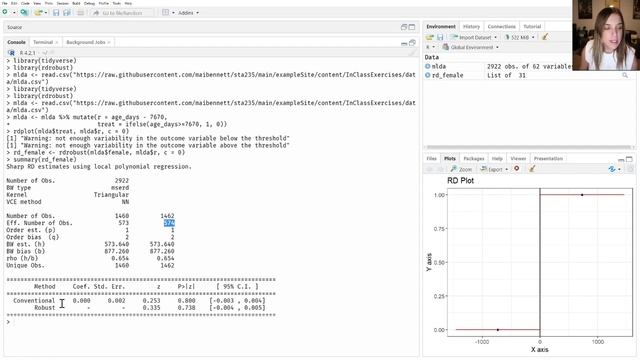Screen dimensions: 640x360
Task: Click the Create Project icon
Action: [x=24, y=13]
